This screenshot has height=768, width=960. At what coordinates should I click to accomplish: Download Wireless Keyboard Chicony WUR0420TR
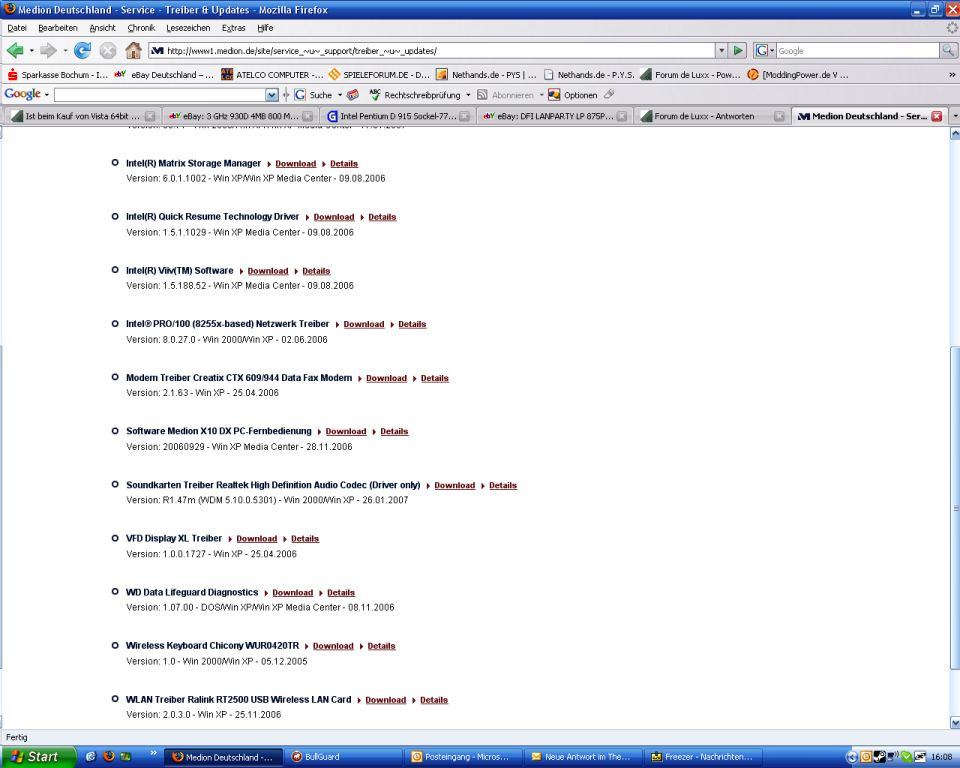(333, 646)
